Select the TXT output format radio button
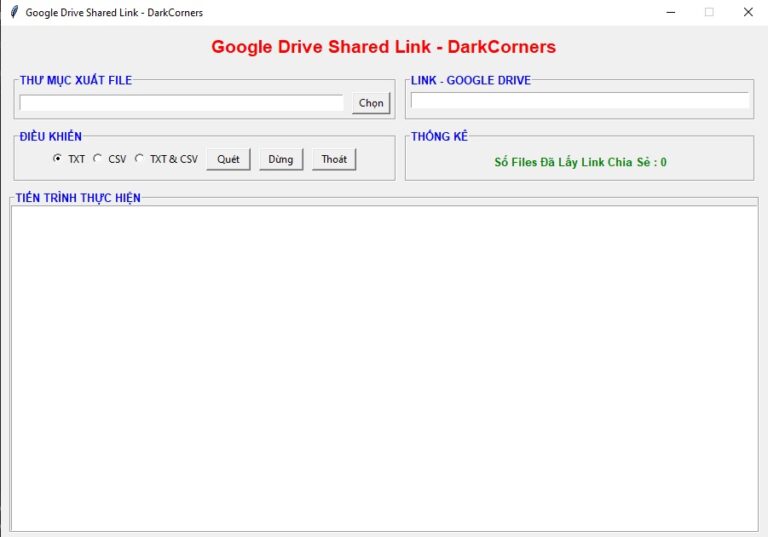Viewport: 768px width, 537px height. [x=57, y=159]
